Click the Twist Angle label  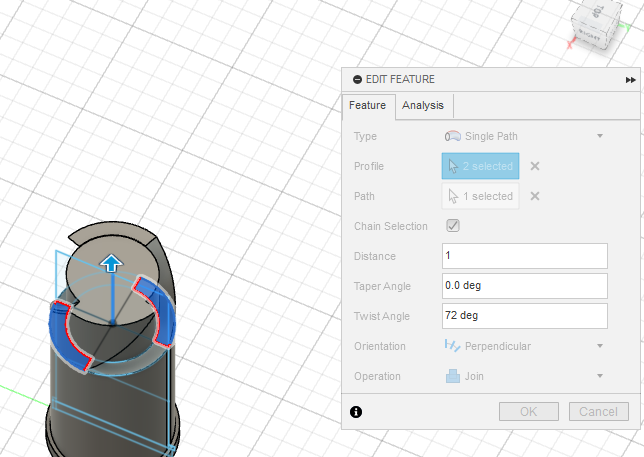(382, 316)
